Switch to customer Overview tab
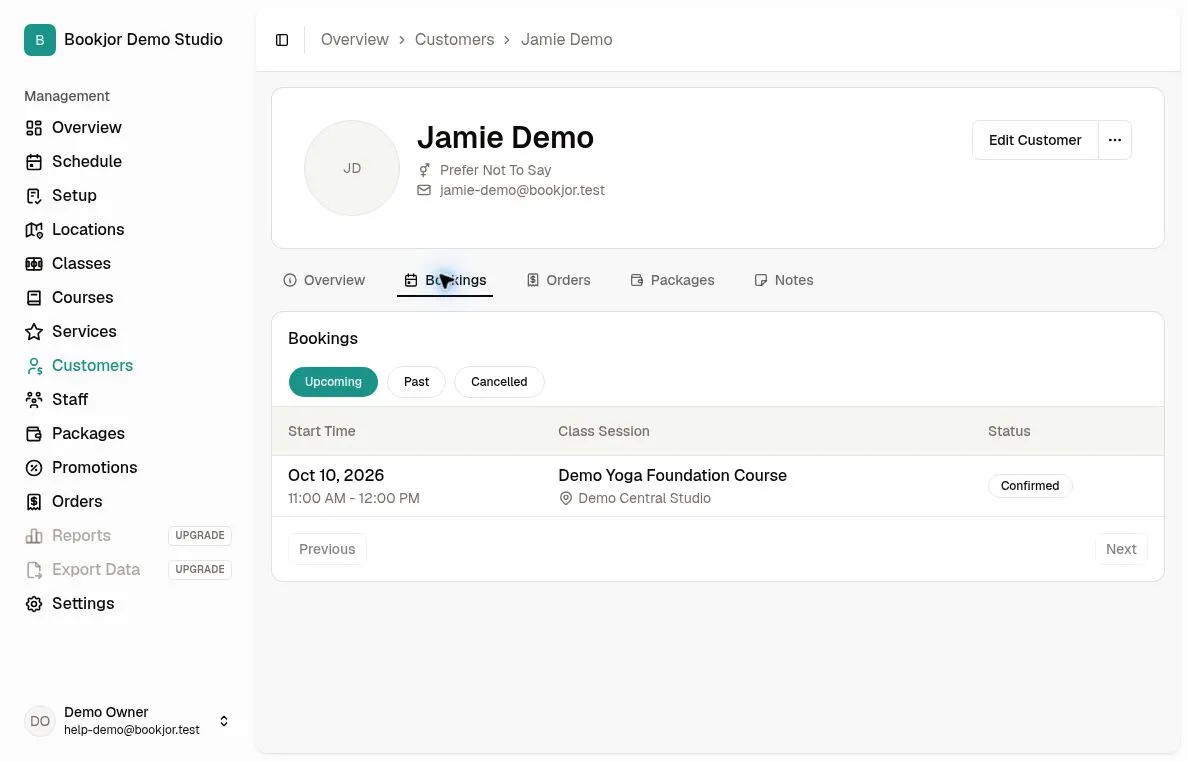The width and height of the screenshot is (1188, 761). [324, 280]
